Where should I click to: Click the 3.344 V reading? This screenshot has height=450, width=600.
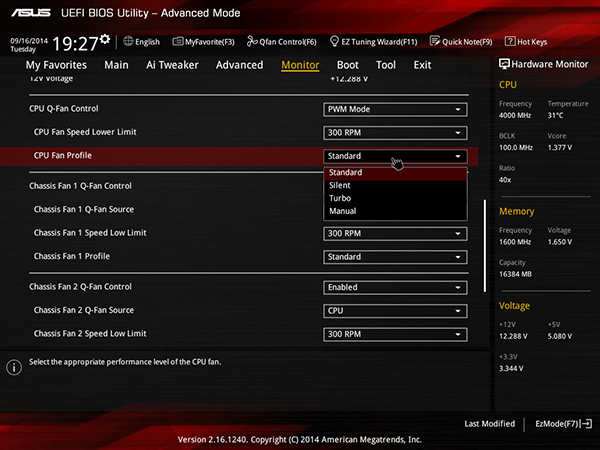tap(511, 368)
